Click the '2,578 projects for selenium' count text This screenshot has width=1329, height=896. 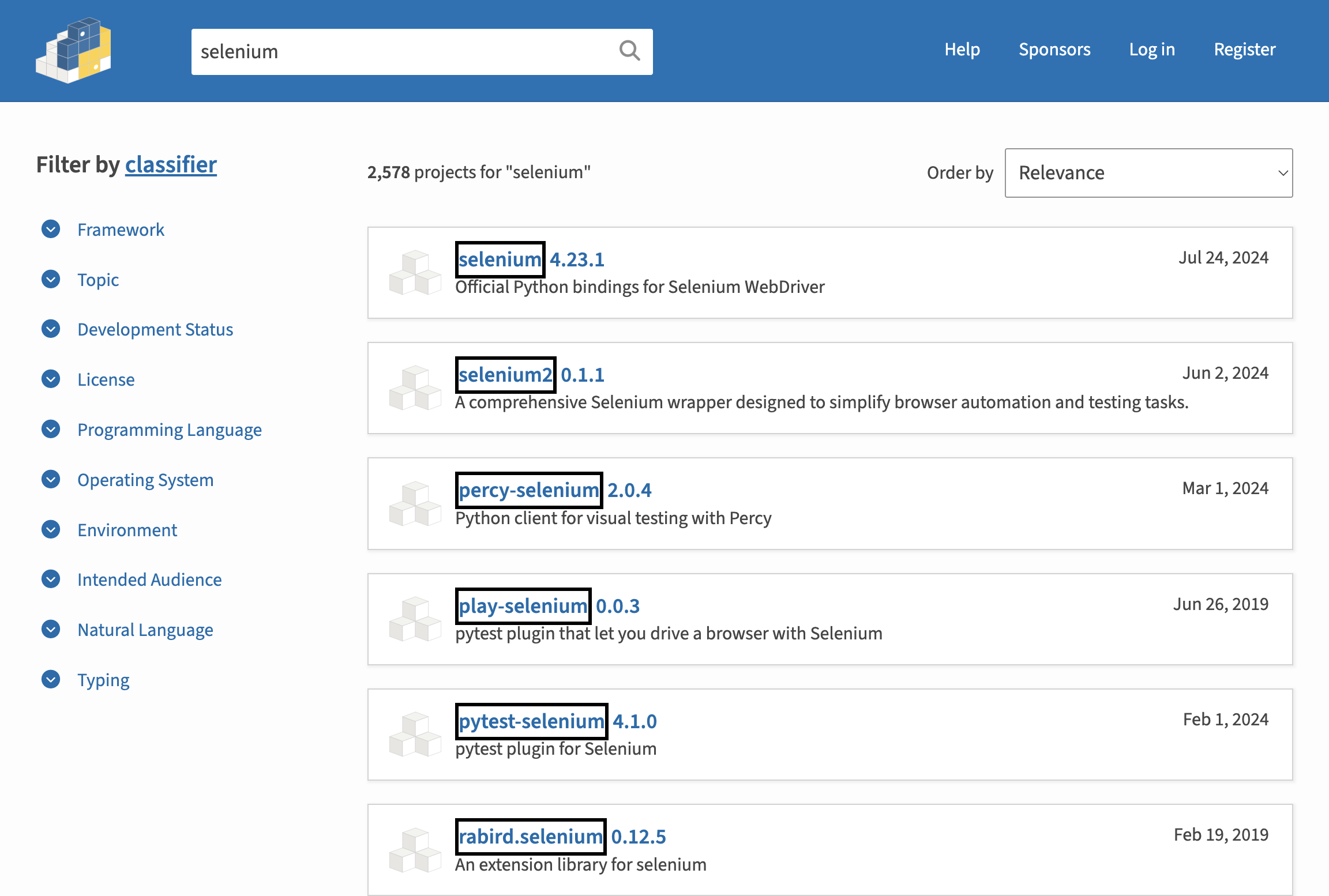479,172
